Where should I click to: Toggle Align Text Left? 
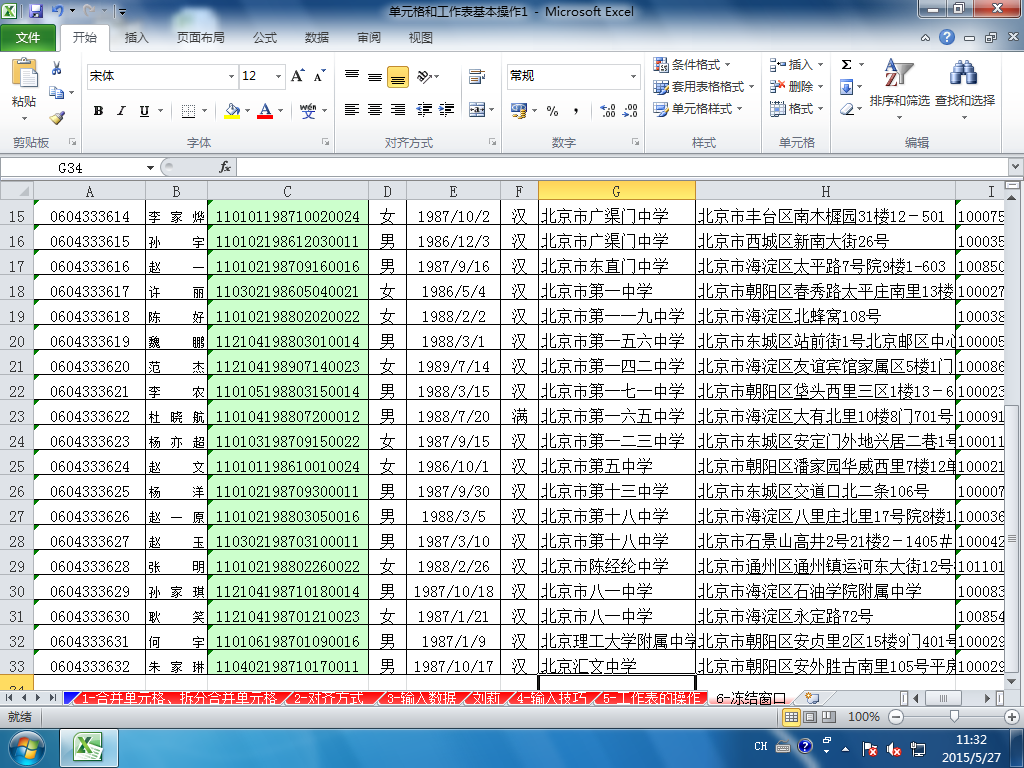click(352, 110)
